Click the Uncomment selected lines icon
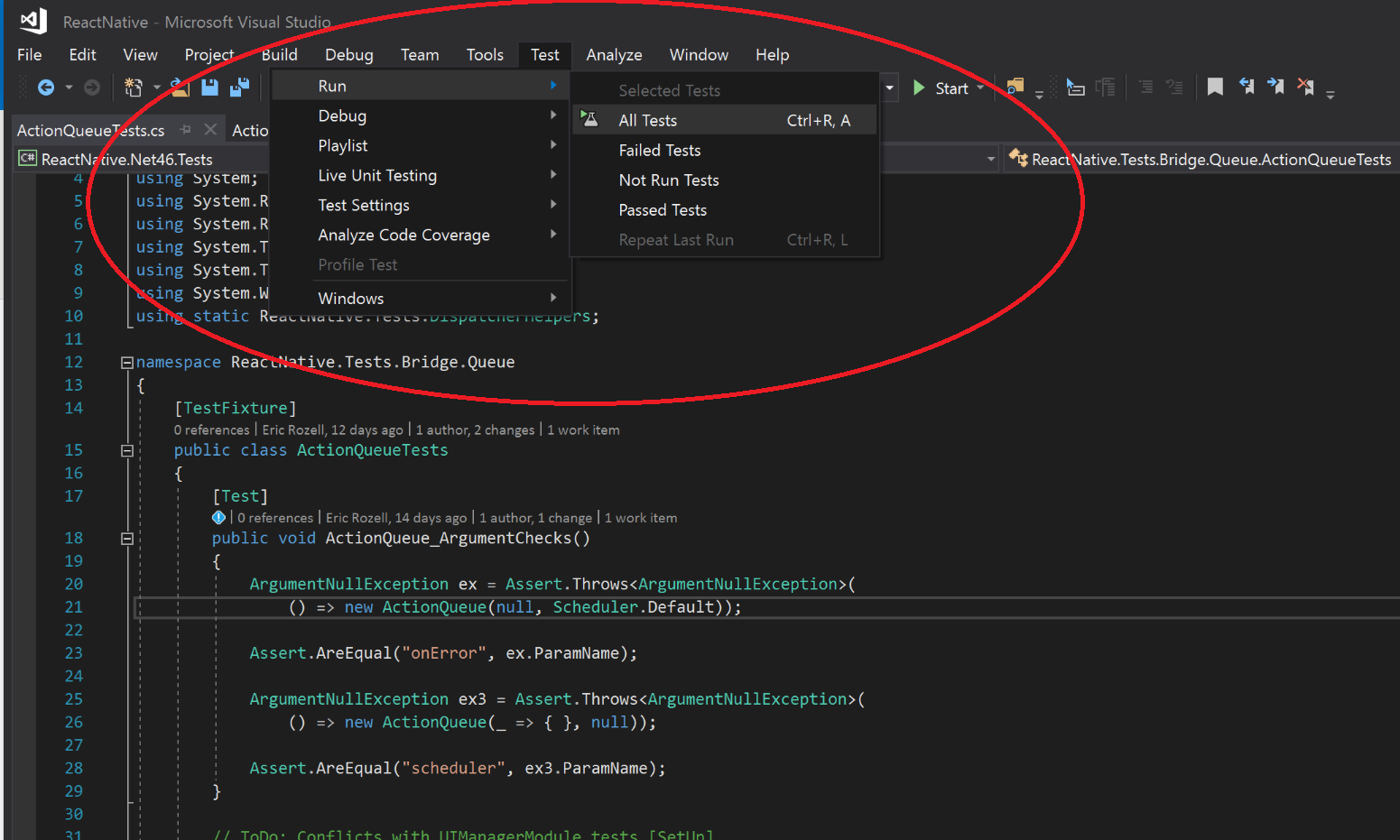Image resolution: width=1400 pixels, height=840 pixels. pyautogui.click(x=1174, y=88)
